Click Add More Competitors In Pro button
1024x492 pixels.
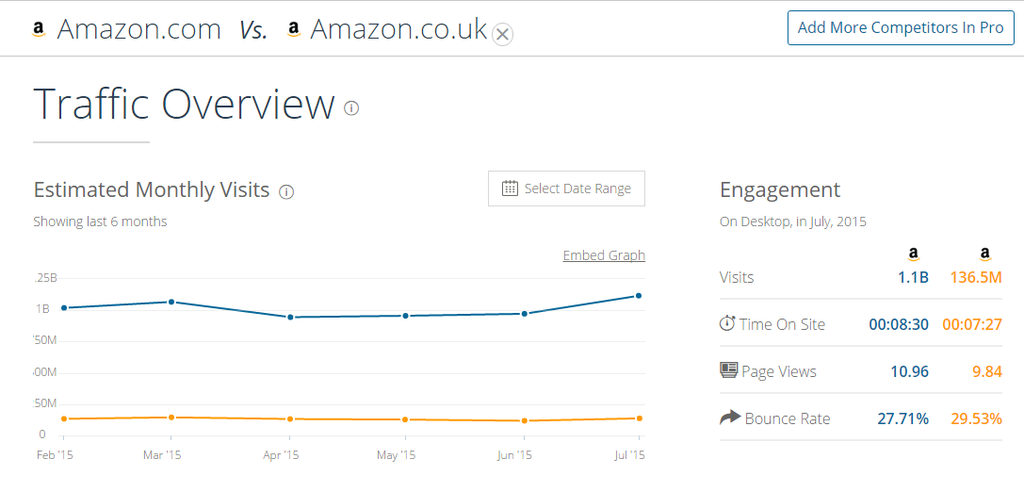pyautogui.click(x=901, y=27)
